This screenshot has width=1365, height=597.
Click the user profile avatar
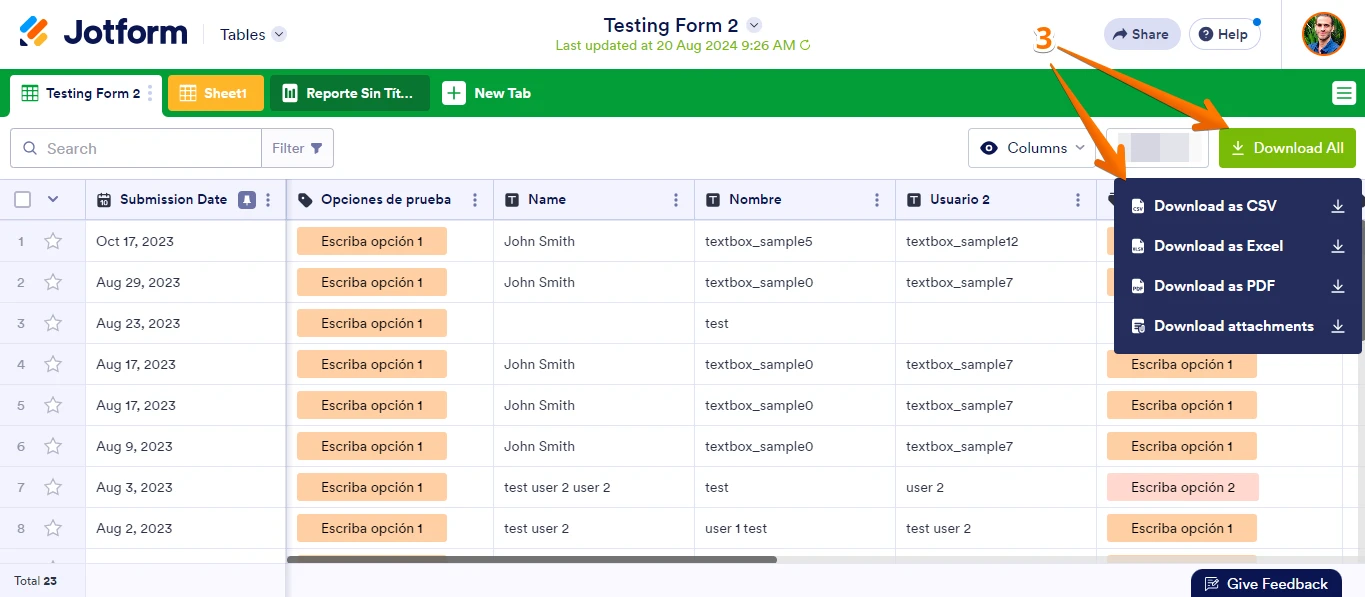pyautogui.click(x=1323, y=34)
